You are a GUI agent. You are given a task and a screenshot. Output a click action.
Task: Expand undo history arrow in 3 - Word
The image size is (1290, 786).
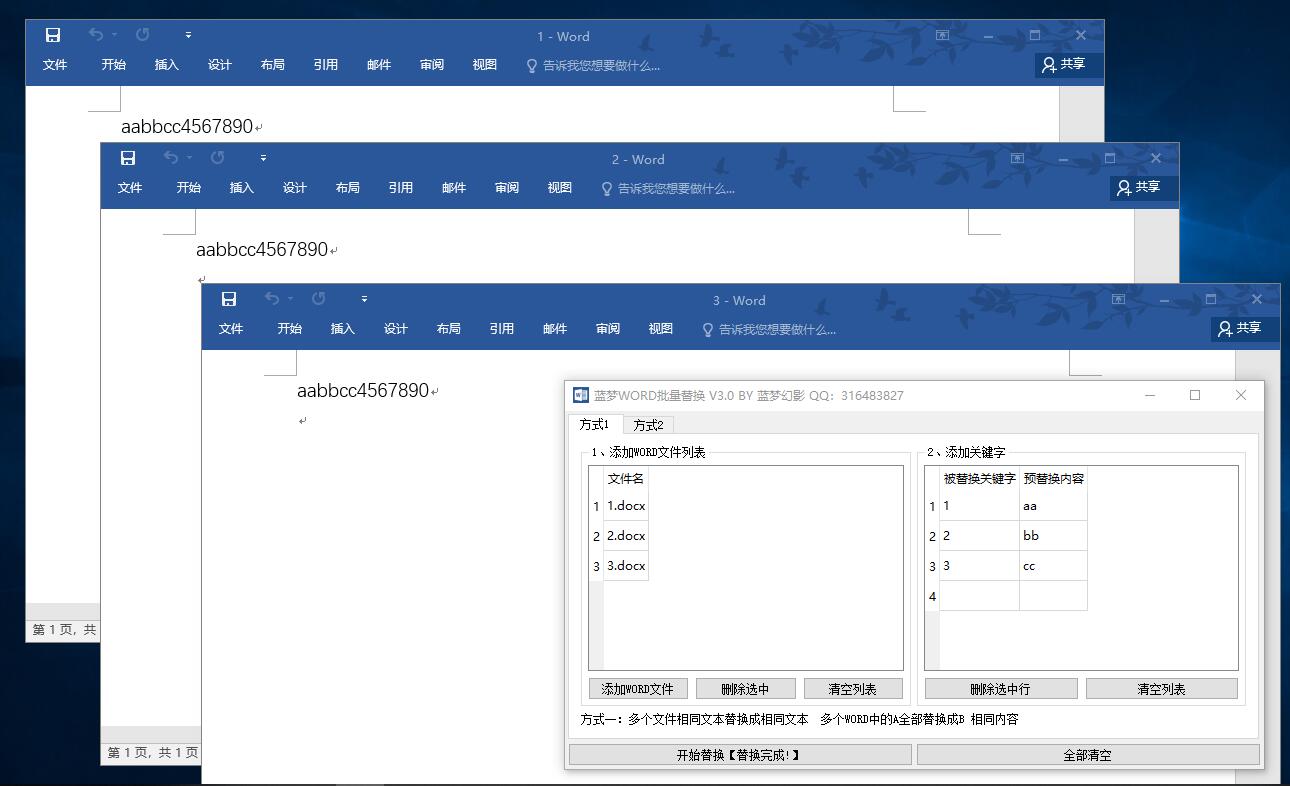(291, 299)
